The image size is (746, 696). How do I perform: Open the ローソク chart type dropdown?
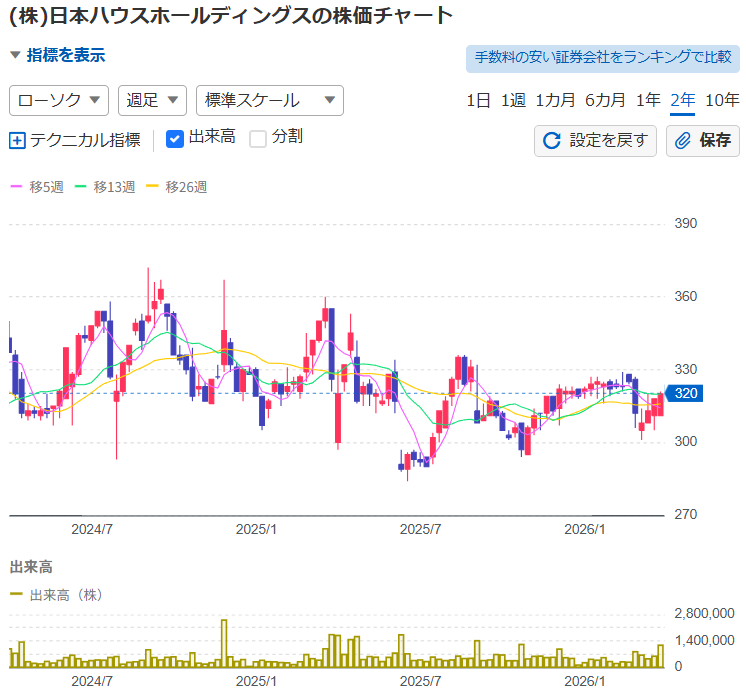click(59, 100)
